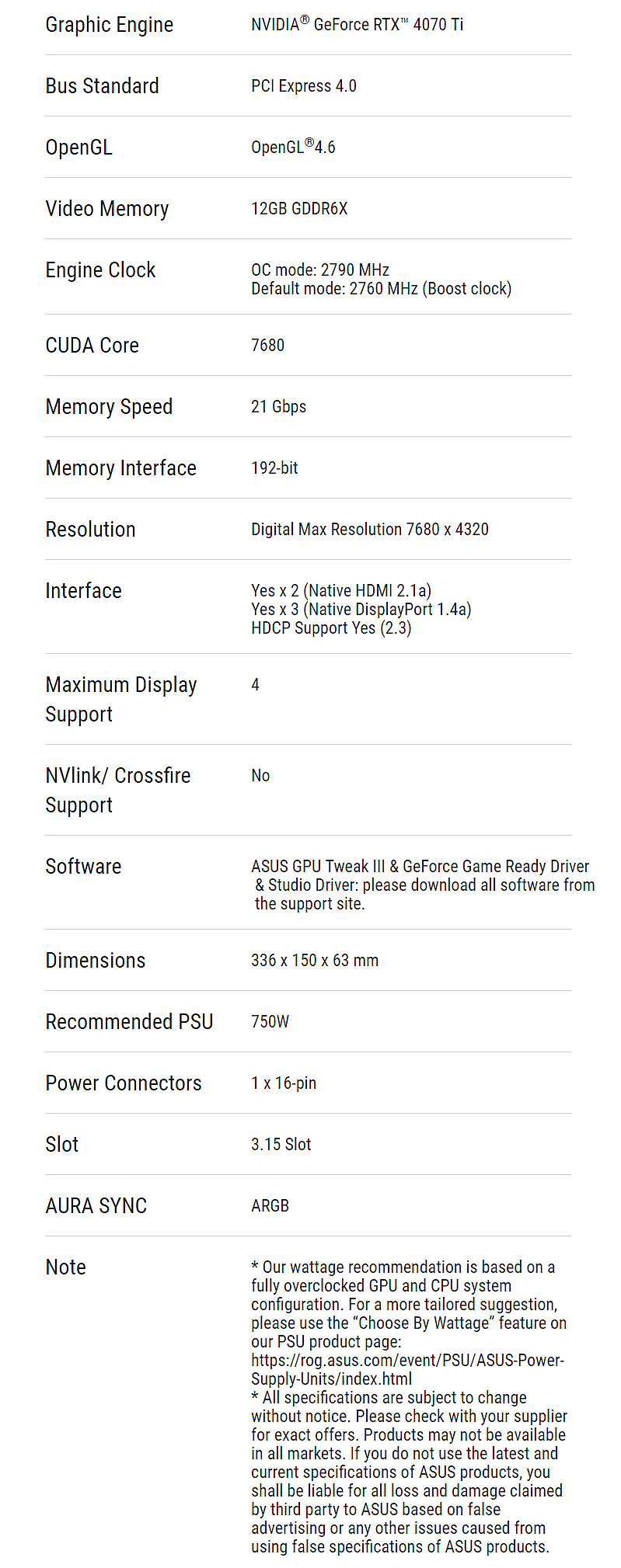The width and height of the screenshot is (621, 1568).
Task: Select the 'Dimensions' label
Action: coord(96,961)
